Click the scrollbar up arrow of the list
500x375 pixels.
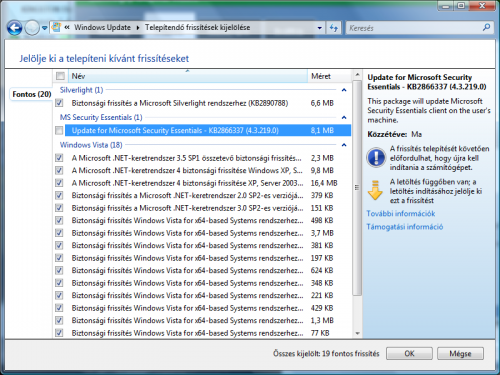click(357, 75)
